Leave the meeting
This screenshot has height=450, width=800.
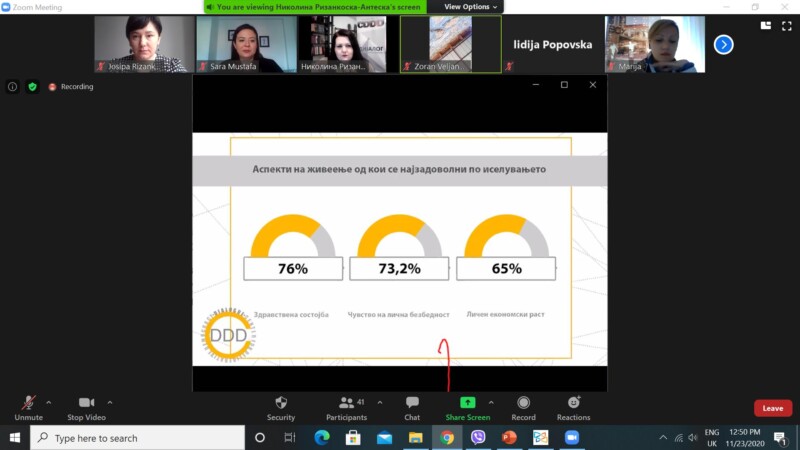click(772, 408)
